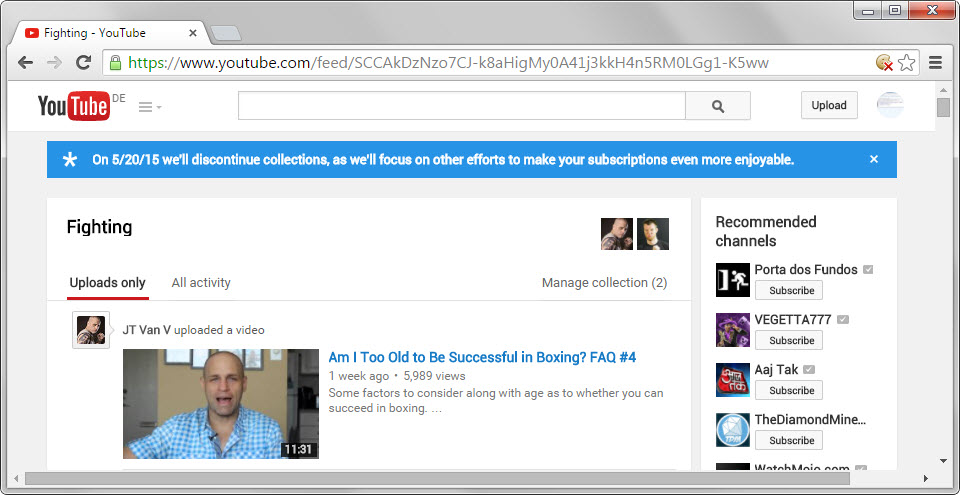Select the Uploads only tab

tap(108, 283)
